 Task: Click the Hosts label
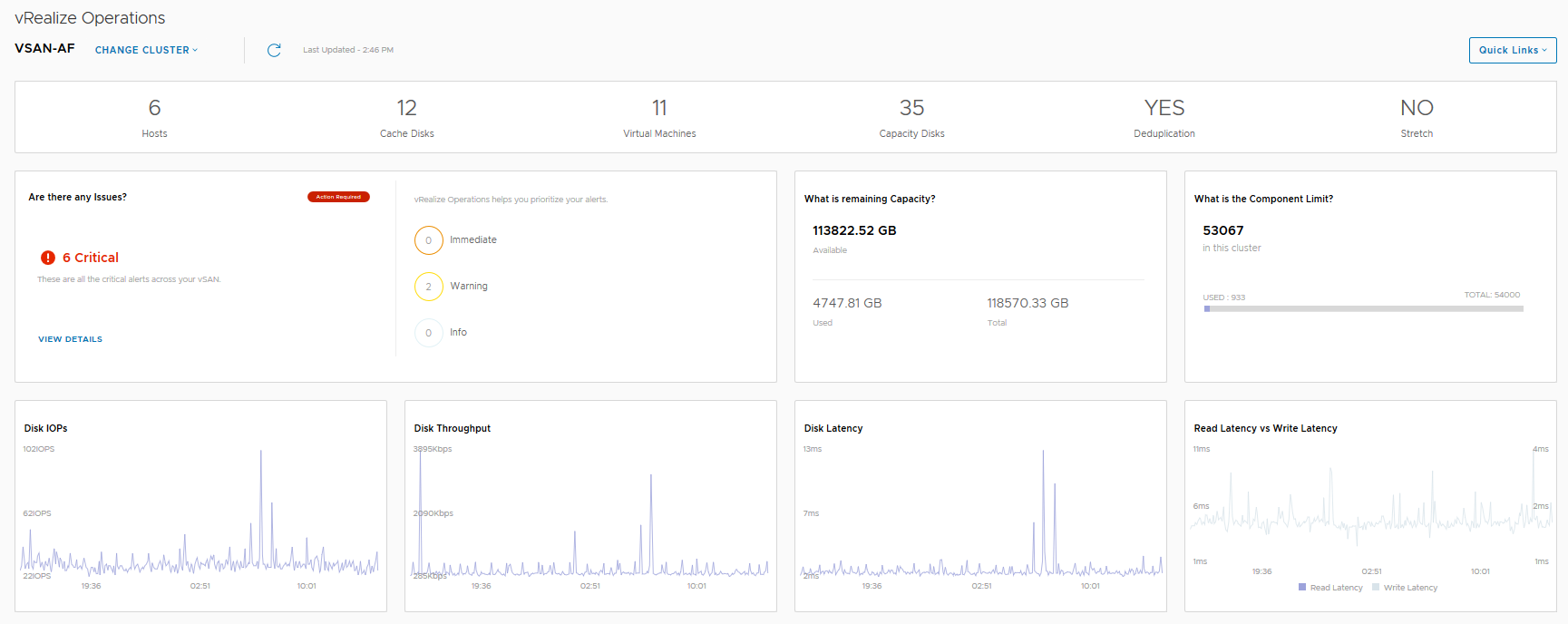point(154,133)
